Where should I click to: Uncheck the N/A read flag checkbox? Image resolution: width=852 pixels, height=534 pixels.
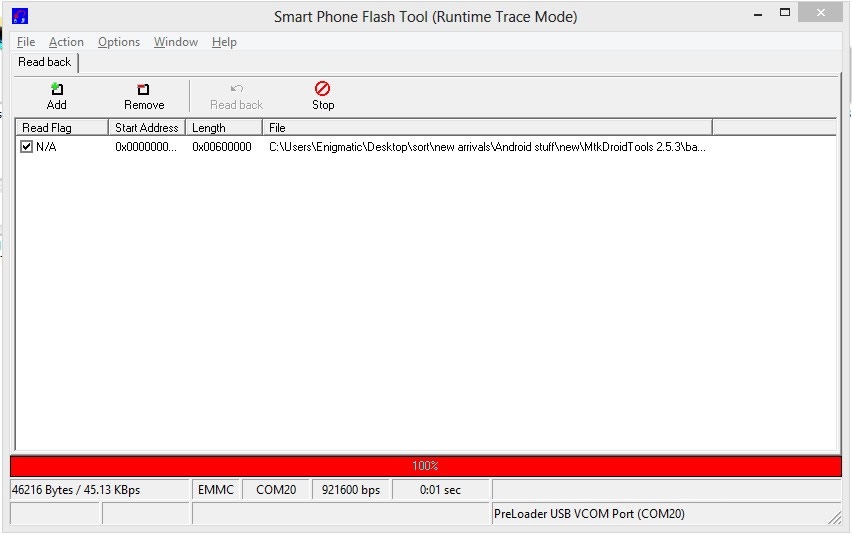tap(26, 146)
